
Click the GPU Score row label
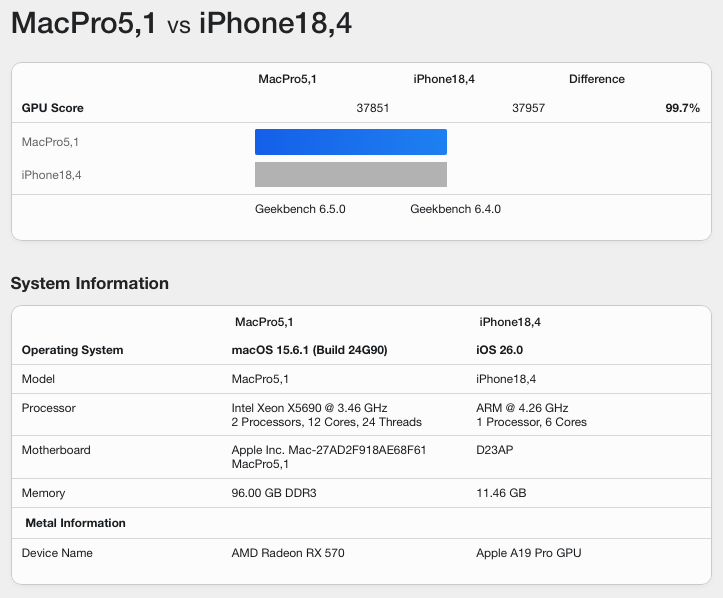pyautogui.click(x=53, y=108)
